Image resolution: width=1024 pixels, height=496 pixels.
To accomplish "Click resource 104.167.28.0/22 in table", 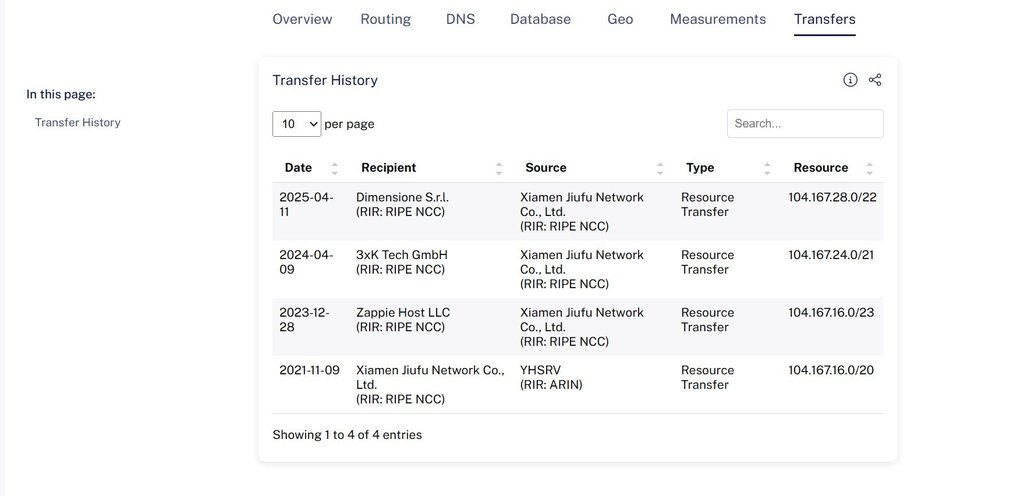I will coord(832,197).
